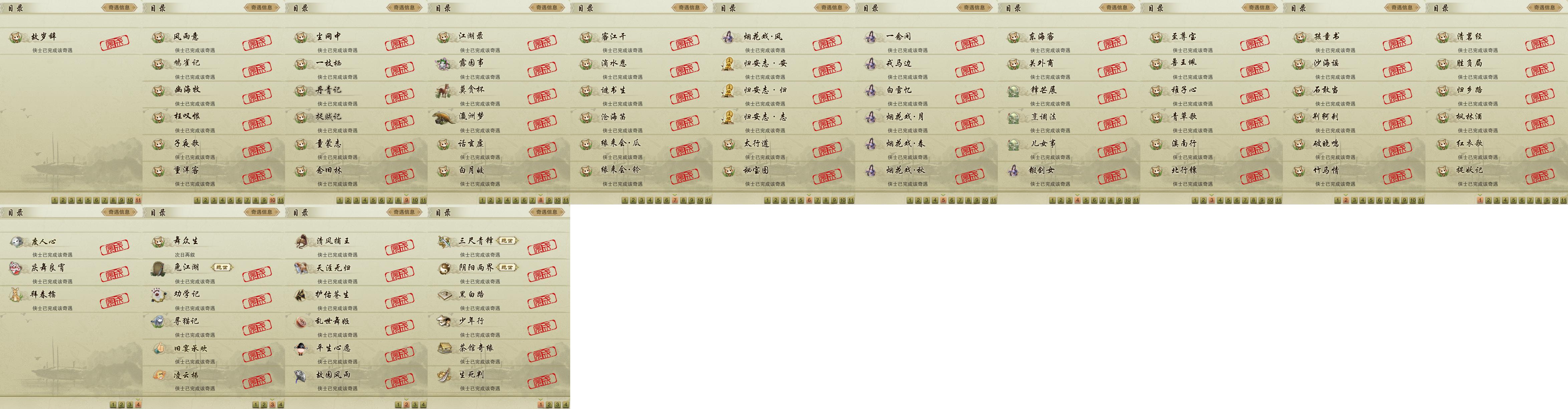Open the 烟花戏·秋 entry title
This screenshot has height=409, width=1568.
pos(906,170)
